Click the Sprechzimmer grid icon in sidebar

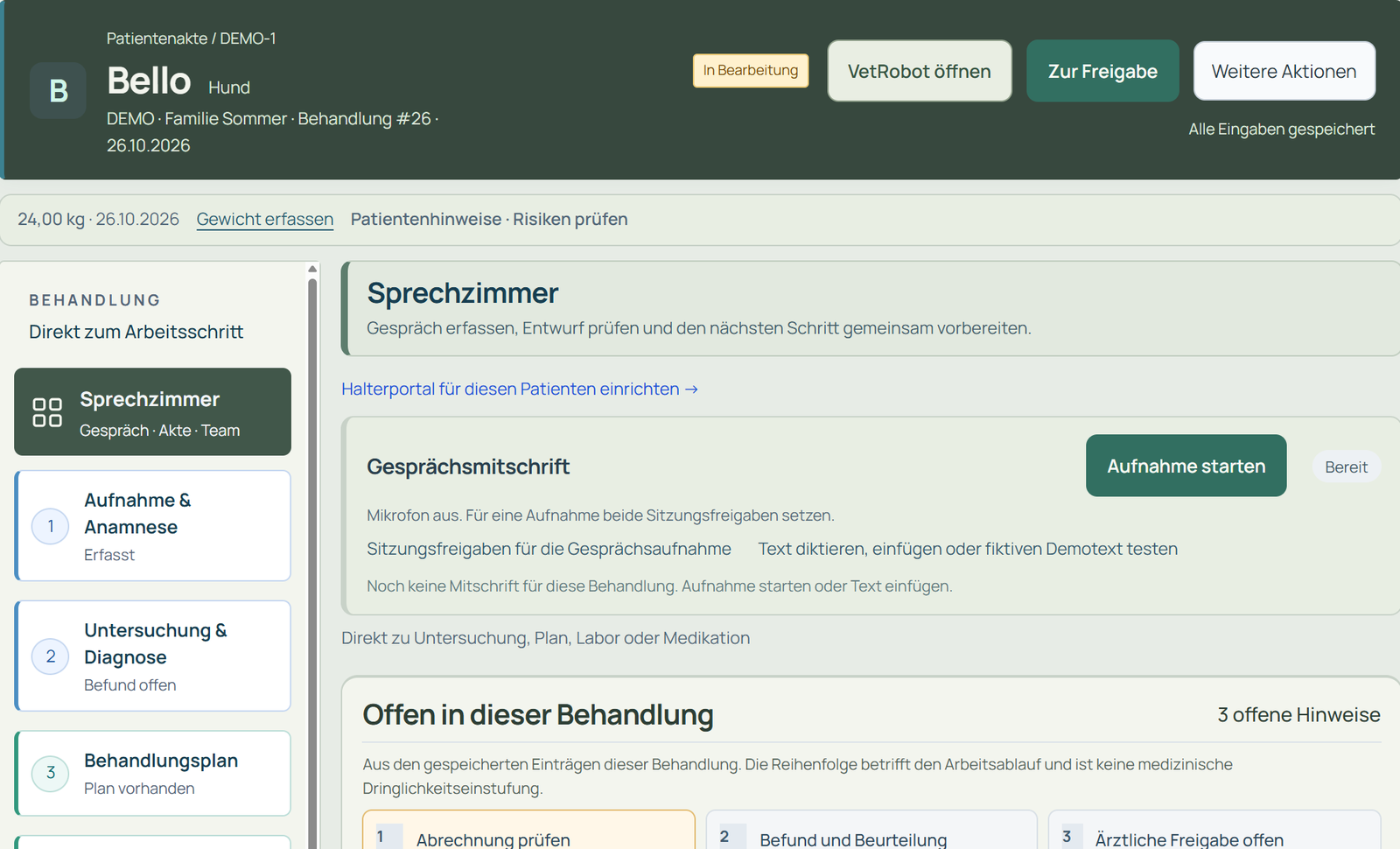[x=47, y=412]
